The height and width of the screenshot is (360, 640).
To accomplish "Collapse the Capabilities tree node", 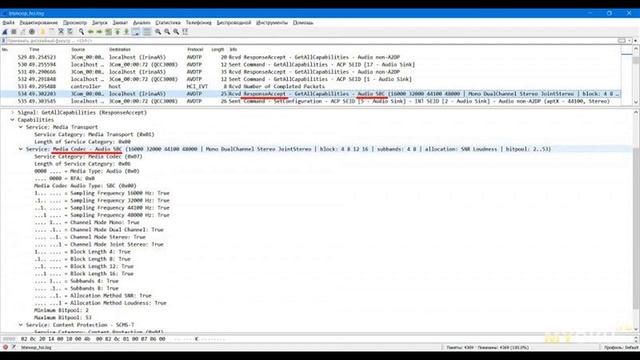I will [x=12, y=120].
